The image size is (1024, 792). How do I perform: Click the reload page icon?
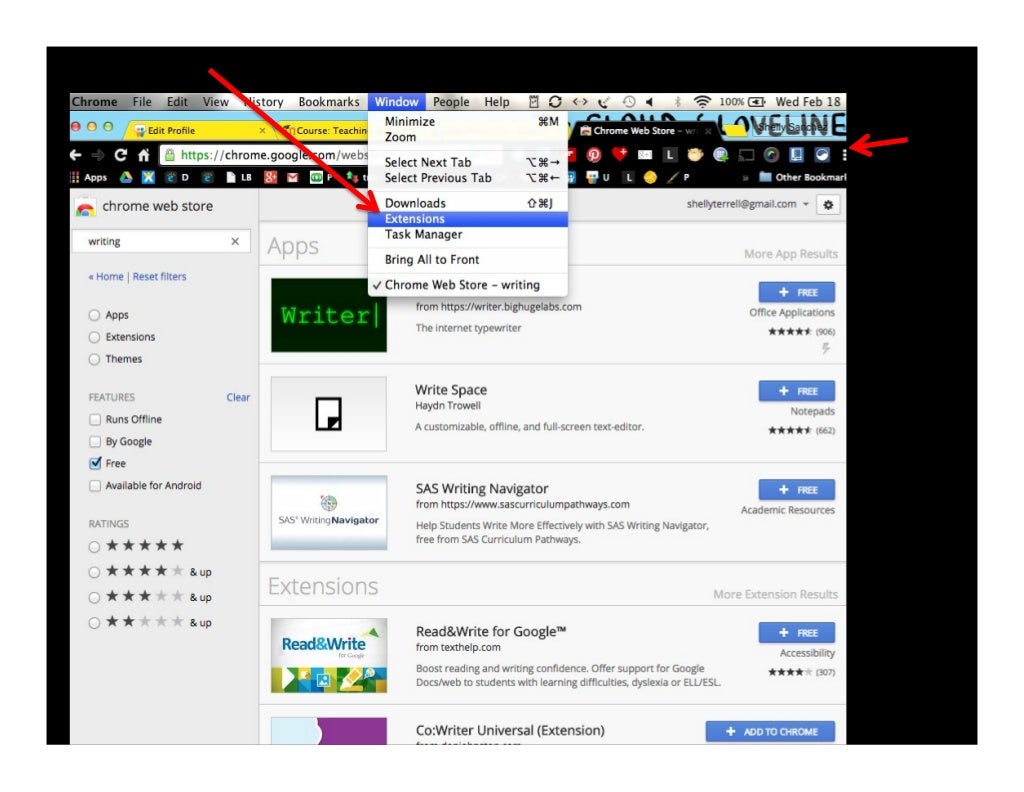(121, 155)
